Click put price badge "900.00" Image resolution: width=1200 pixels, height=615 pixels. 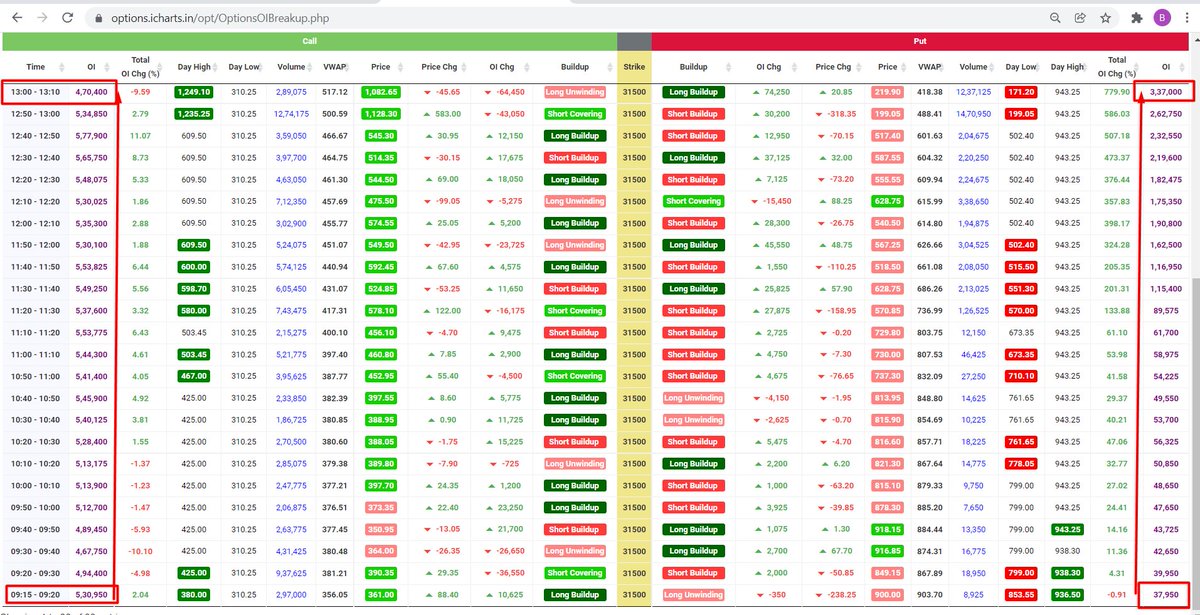coord(887,595)
